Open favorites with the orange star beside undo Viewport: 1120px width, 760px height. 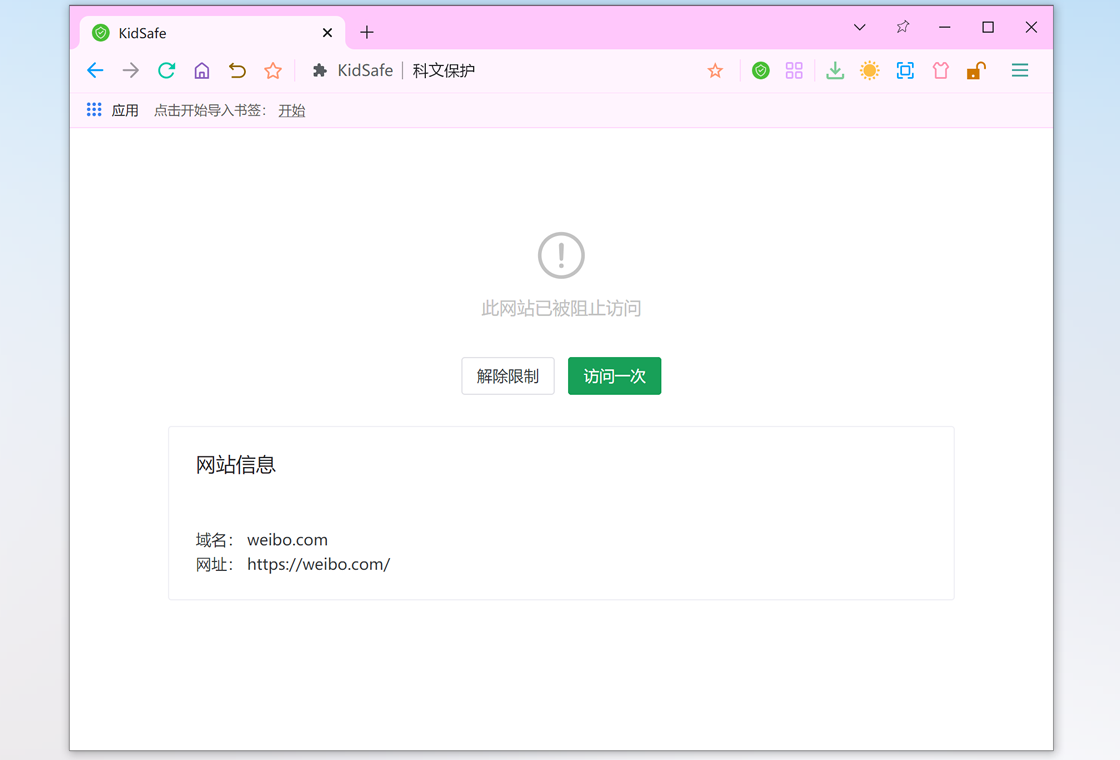click(273, 70)
